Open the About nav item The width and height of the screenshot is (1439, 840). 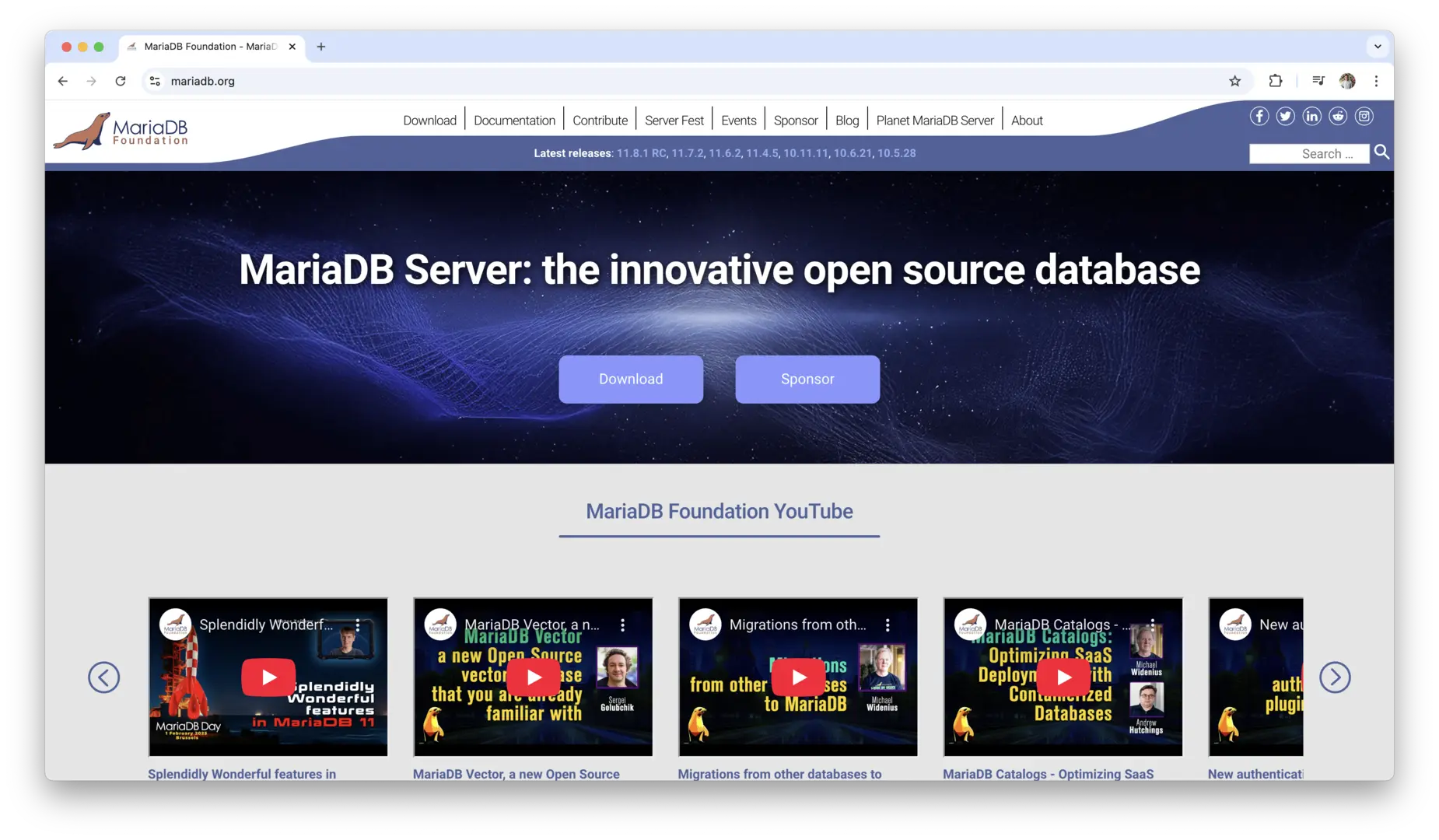coord(1027,121)
